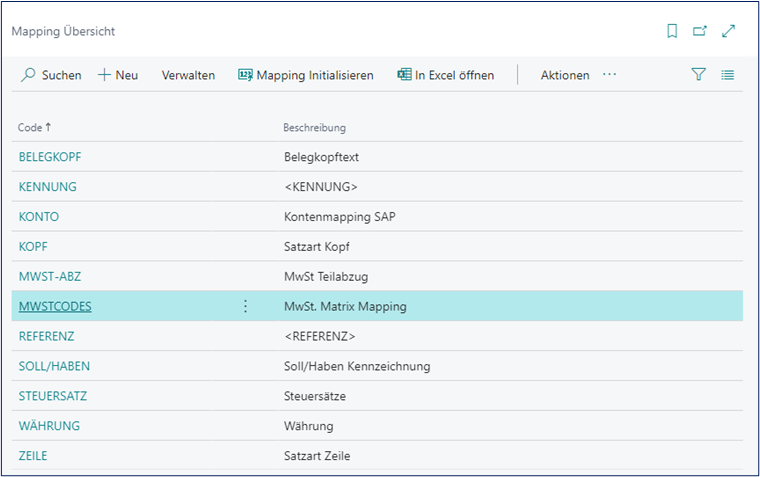760x477 pixels.
Task: Click the bookmark icon in the header
Action: pyautogui.click(x=672, y=31)
